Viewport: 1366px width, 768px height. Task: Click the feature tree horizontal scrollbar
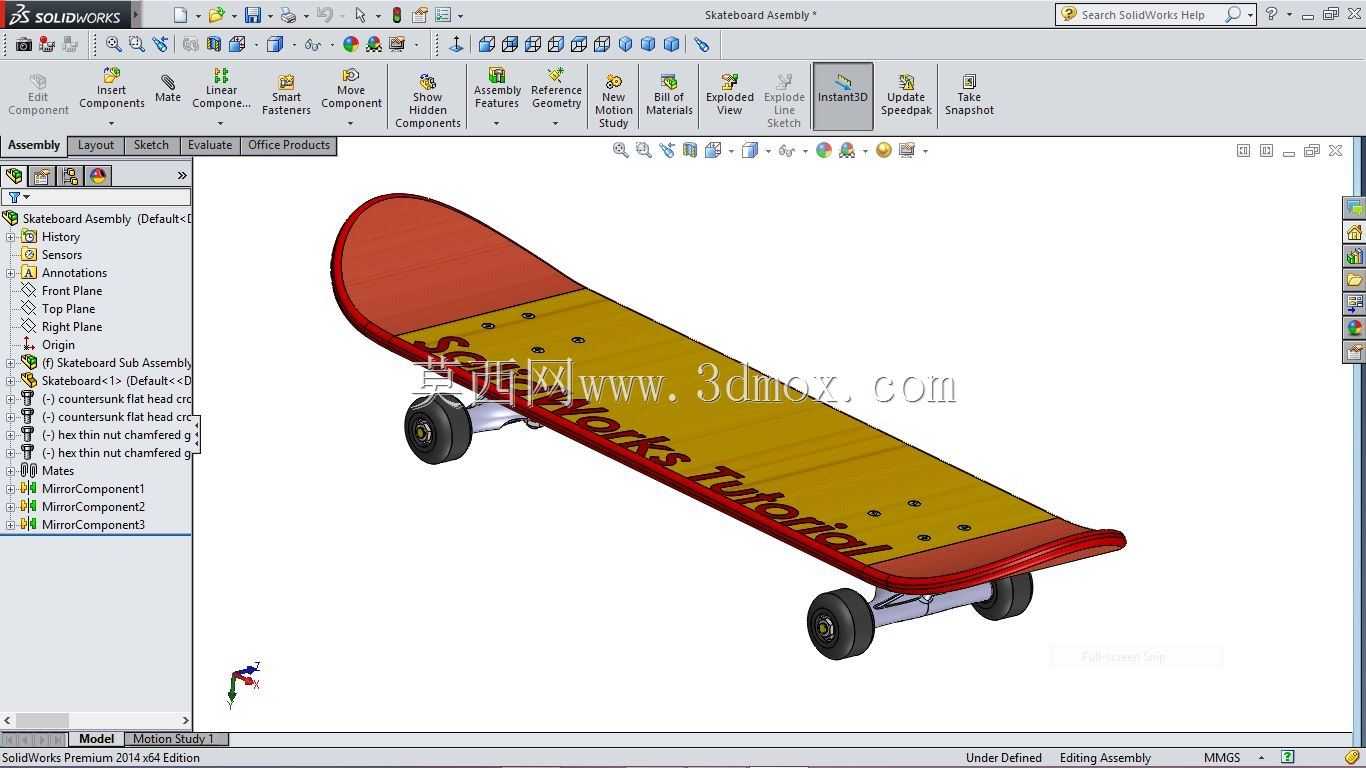pos(96,720)
